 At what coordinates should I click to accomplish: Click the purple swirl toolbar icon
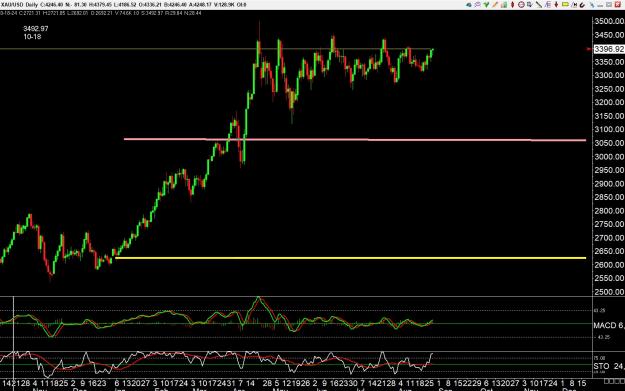pyautogui.click(x=477, y=5)
